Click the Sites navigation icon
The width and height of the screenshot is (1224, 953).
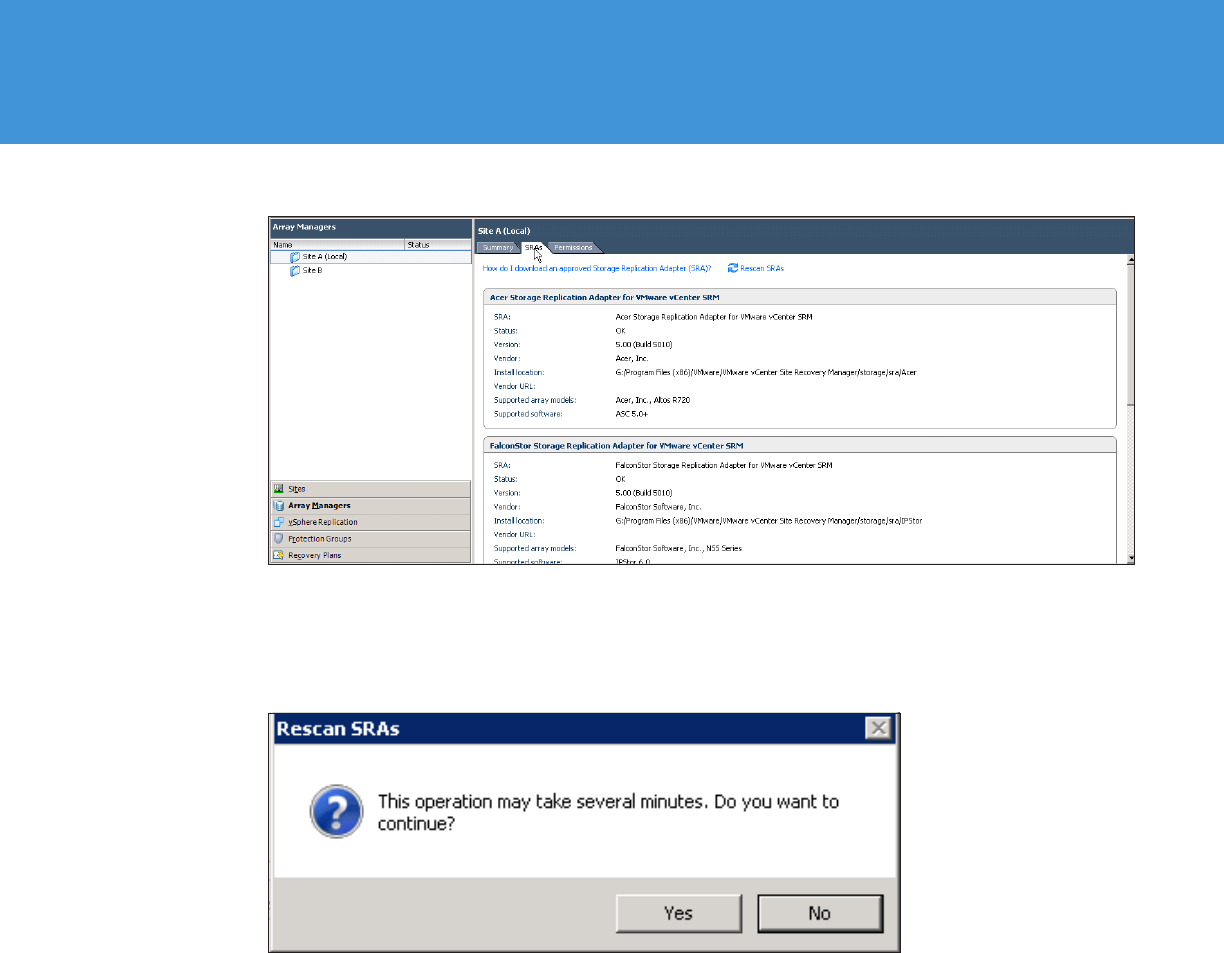[x=279, y=488]
